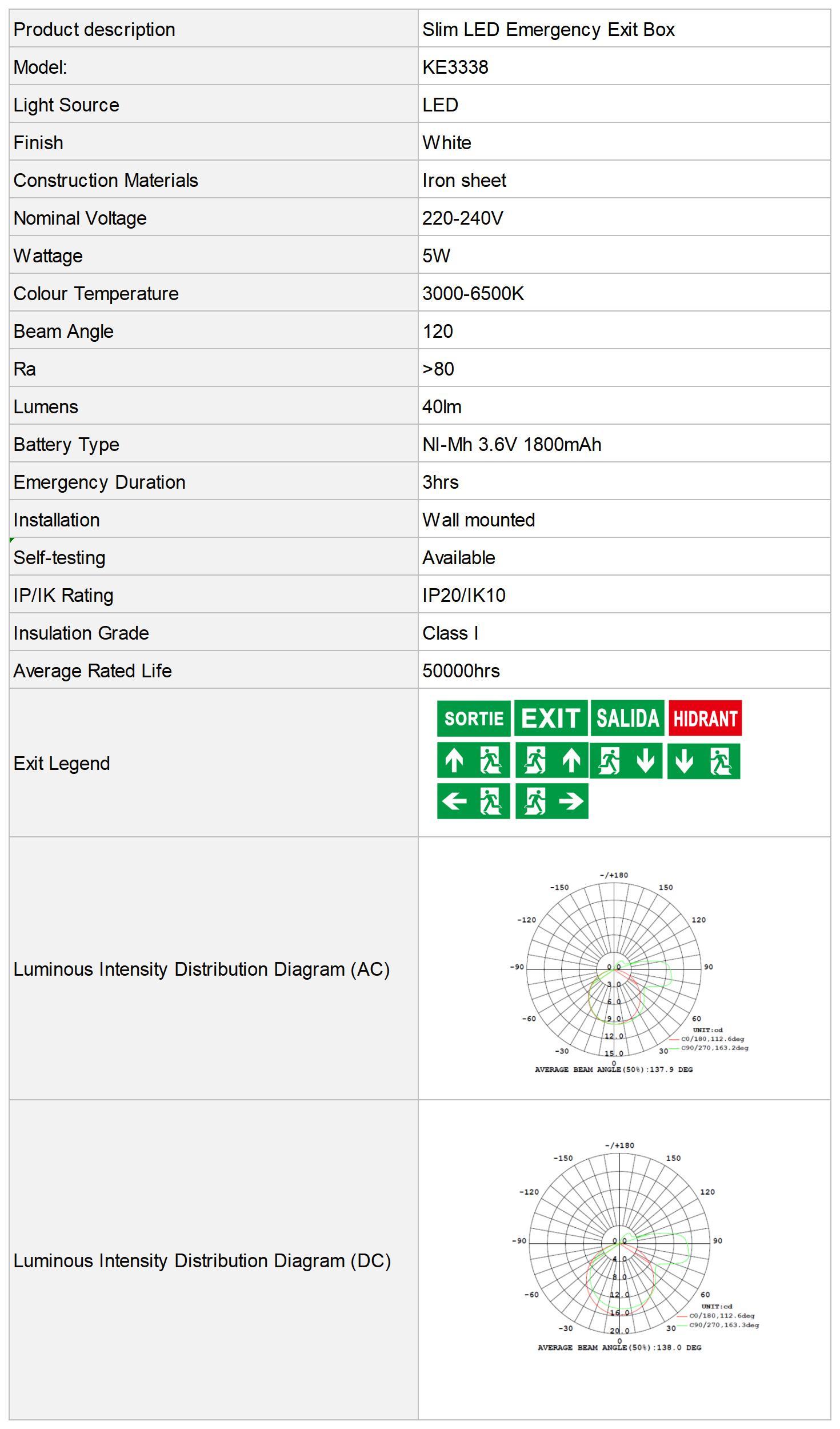Click the 'IP/IK Rating' label
The image size is (840, 1429).
coord(63,595)
